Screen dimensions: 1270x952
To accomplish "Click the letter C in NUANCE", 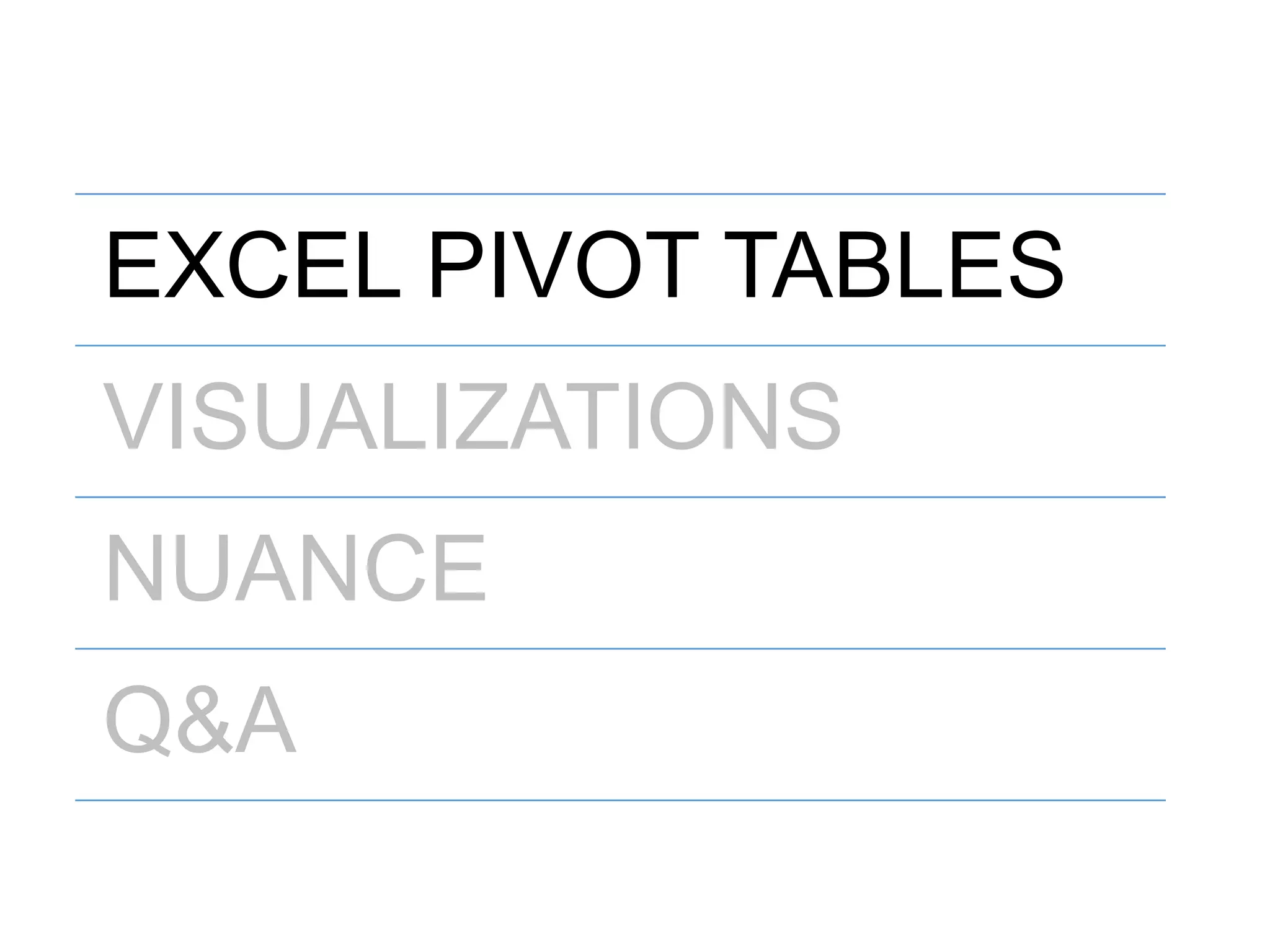I will tap(397, 568).
